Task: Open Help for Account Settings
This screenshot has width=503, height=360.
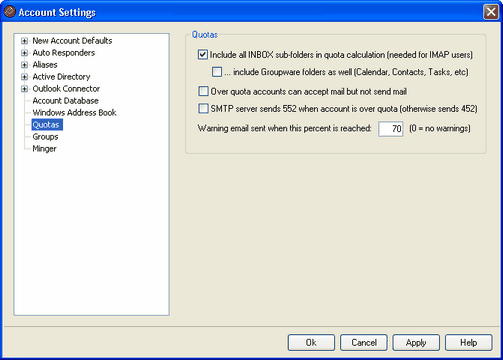Action: pos(468,343)
